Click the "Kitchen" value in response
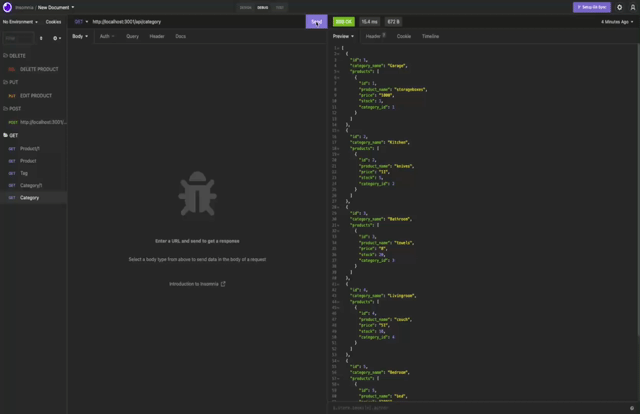Image resolution: width=640 pixels, height=414 pixels. tap(398, 142)
